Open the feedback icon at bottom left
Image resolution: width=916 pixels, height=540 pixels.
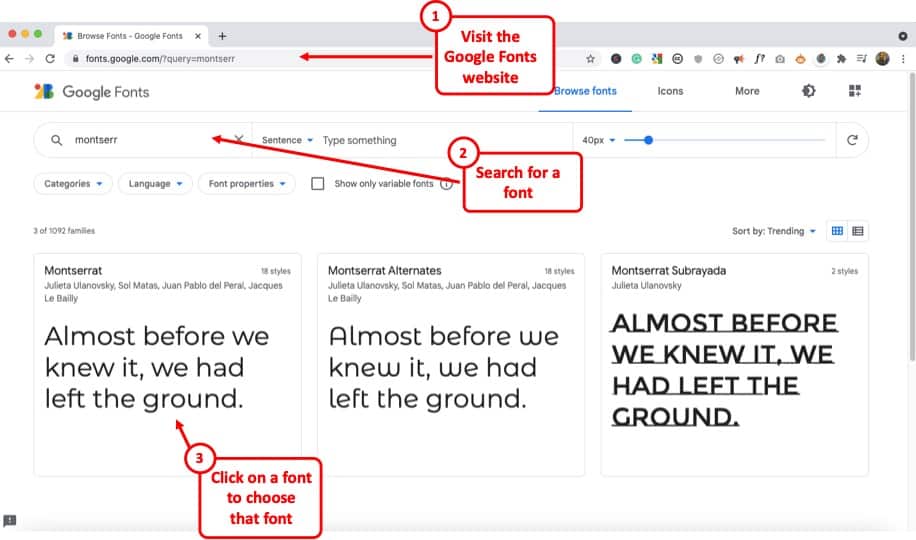10,520
